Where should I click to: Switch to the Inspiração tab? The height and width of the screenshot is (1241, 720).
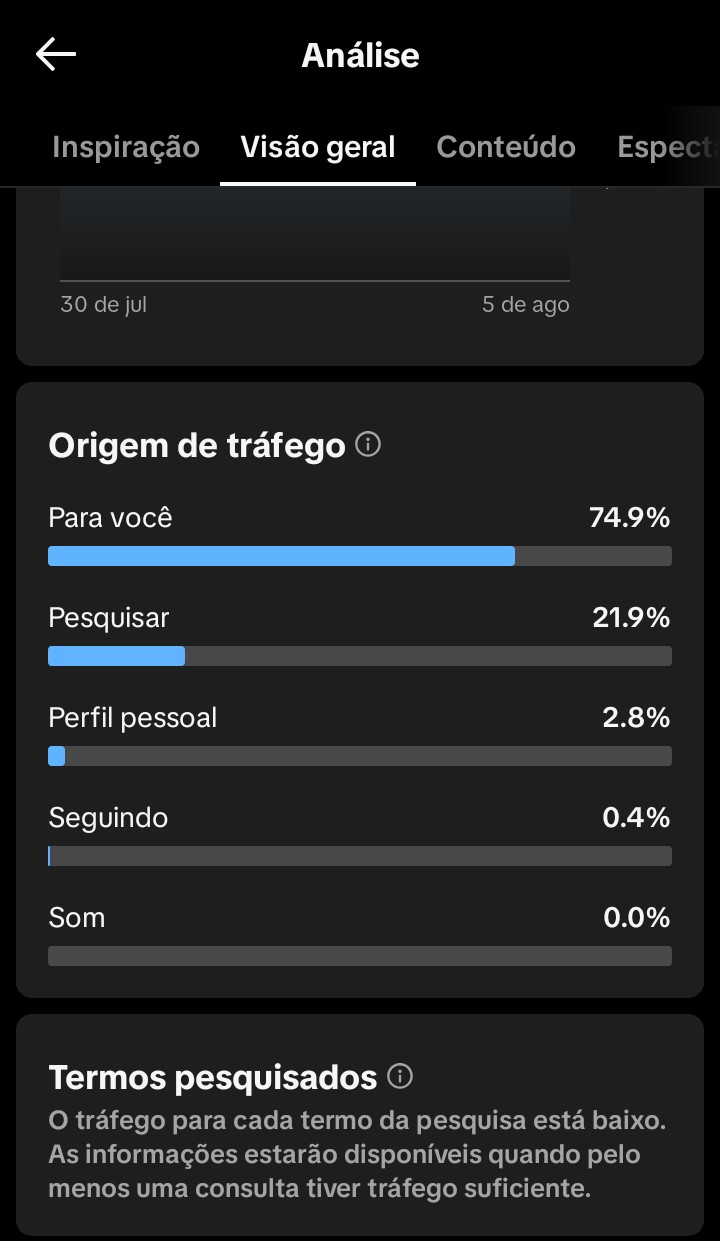tap(126, 147)
